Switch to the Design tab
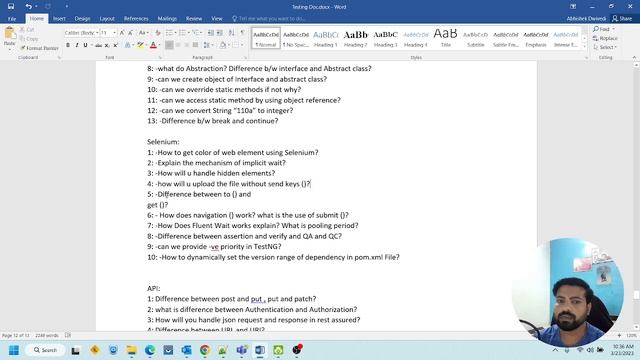 pyautogui.click(x=82, y=19)
